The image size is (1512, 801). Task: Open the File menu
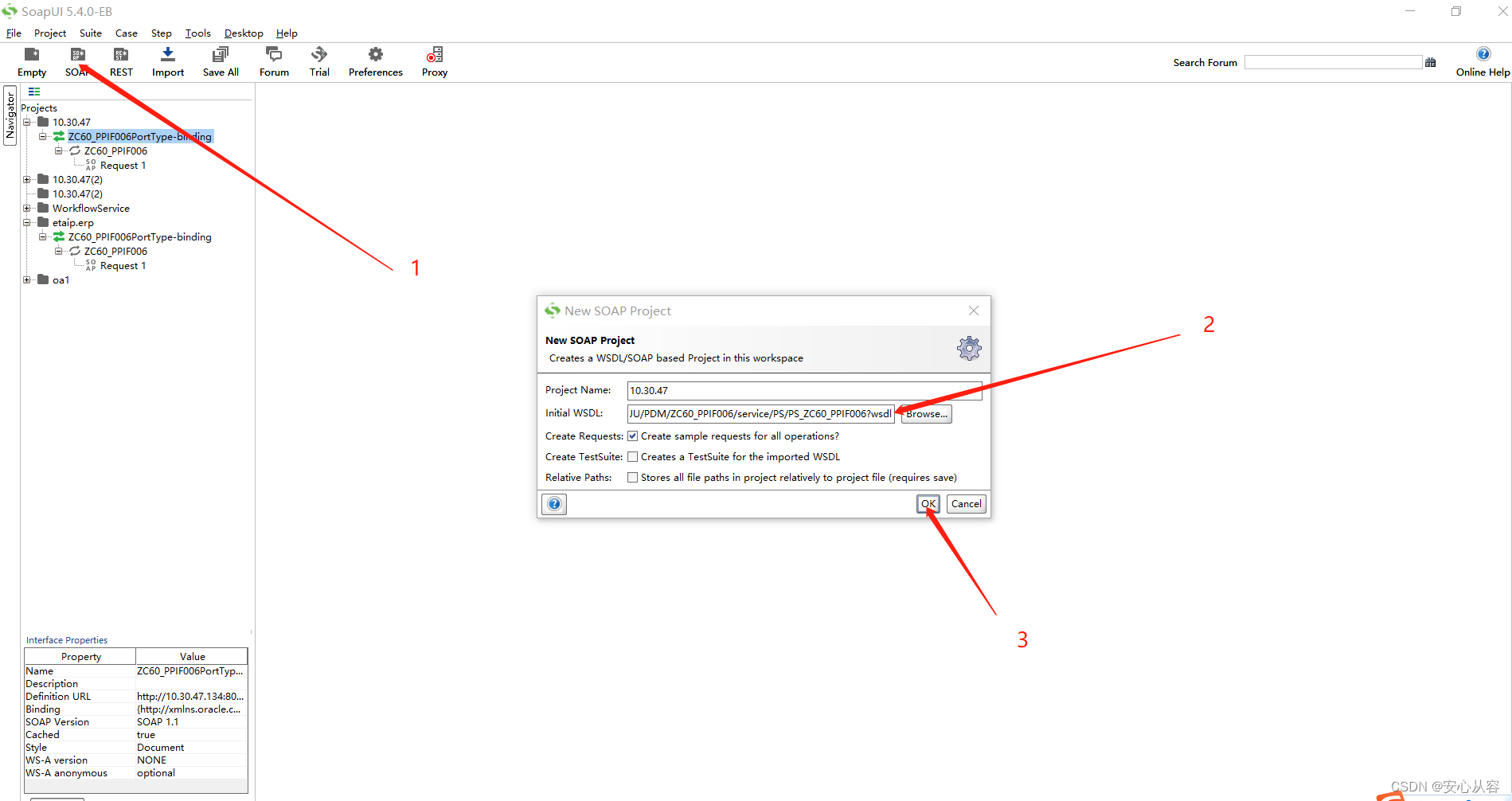coord(14,33)
